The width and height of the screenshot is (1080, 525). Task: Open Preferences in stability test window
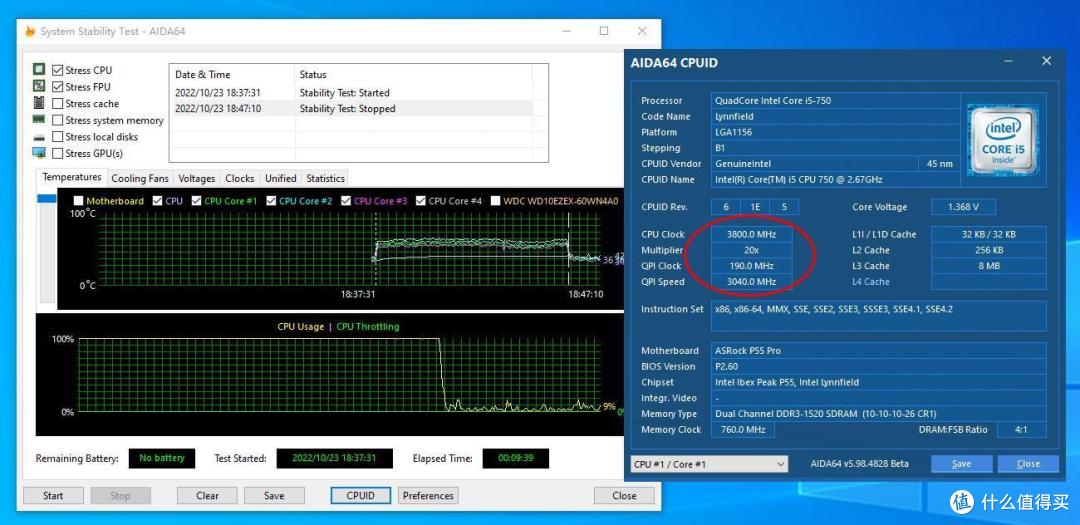(x=428, y=495)
